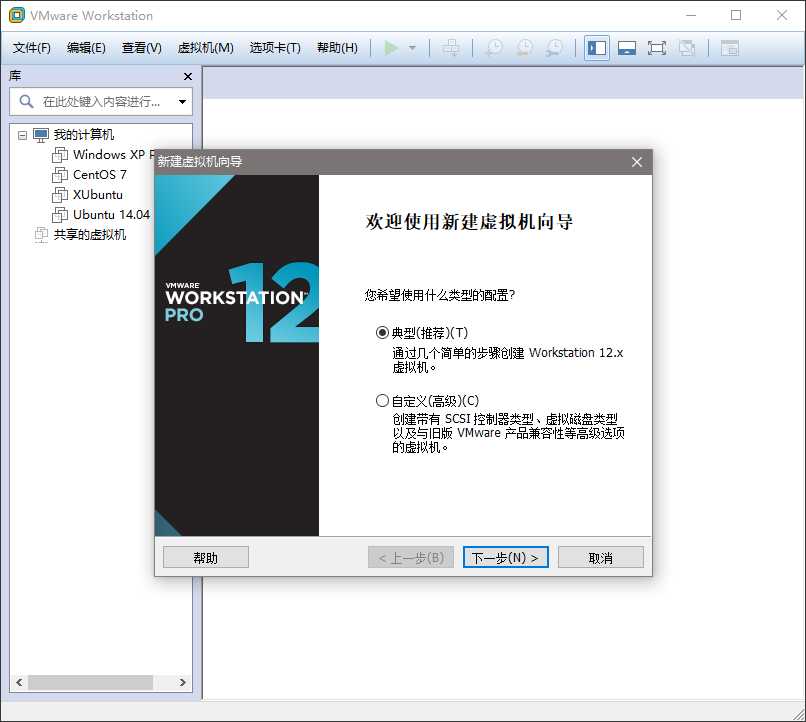Click the shared virtual machines icon
806x722 pixels.
tap(41, 234)
